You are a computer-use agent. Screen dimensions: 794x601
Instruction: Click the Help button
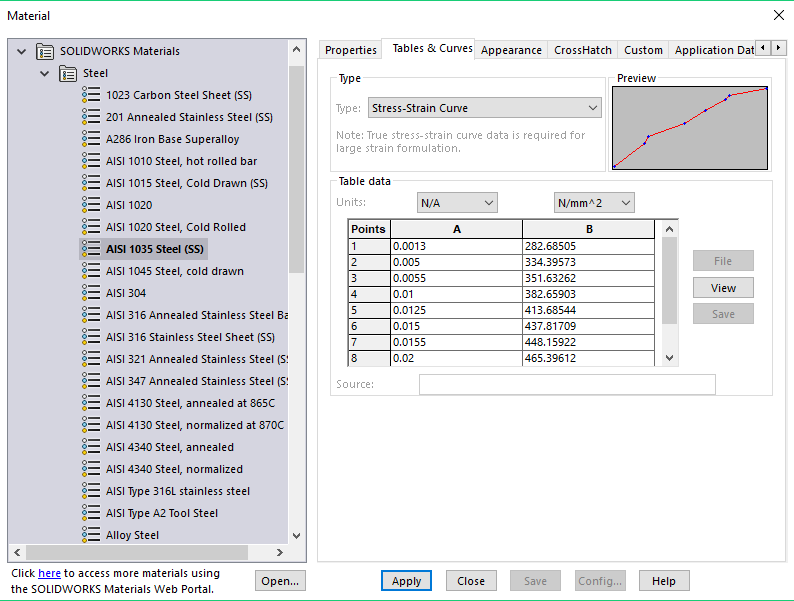click(x=664, y=581)
